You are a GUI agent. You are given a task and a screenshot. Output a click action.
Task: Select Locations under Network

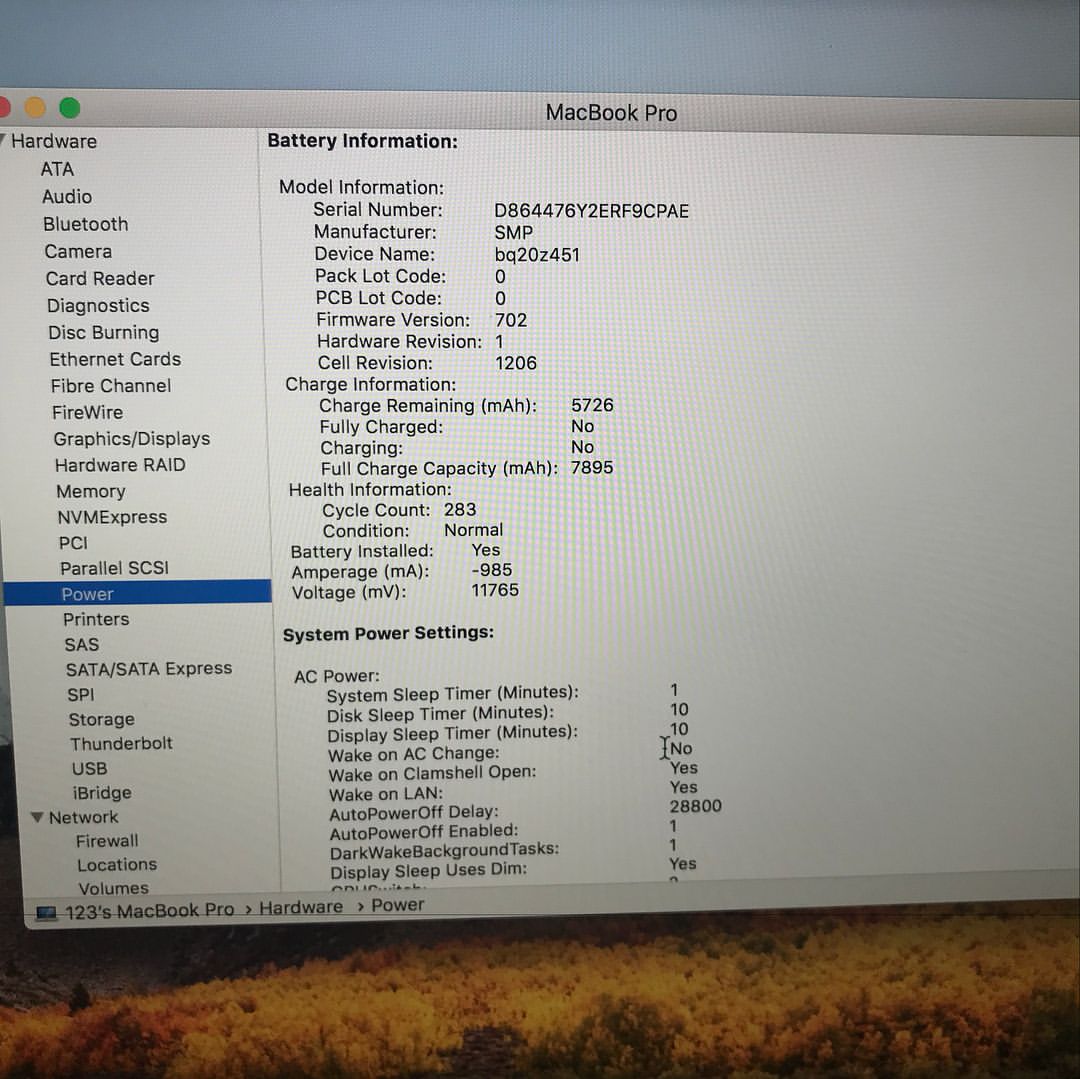click(x=117, y=864)
